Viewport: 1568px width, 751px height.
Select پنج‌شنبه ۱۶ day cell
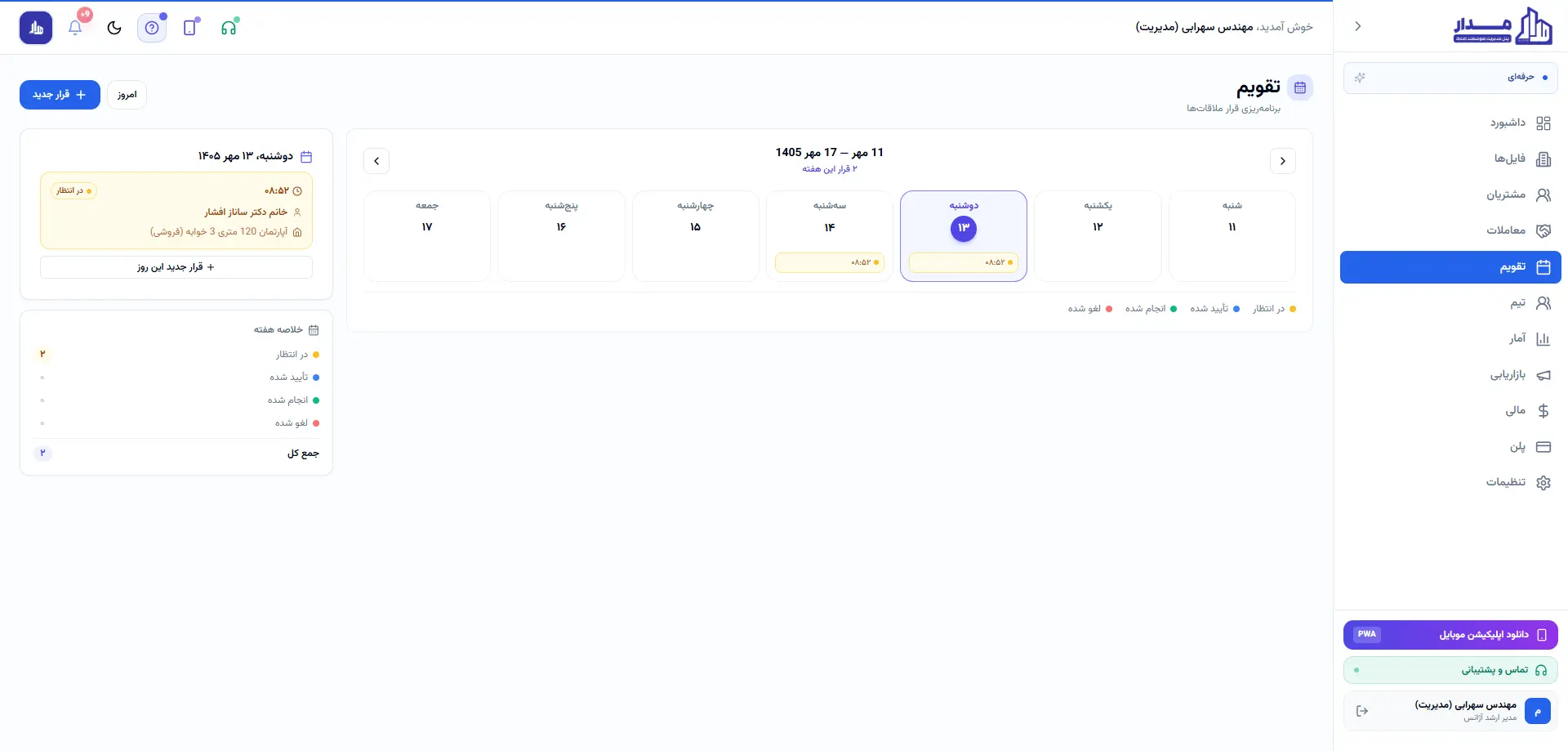tap(561, 236)
